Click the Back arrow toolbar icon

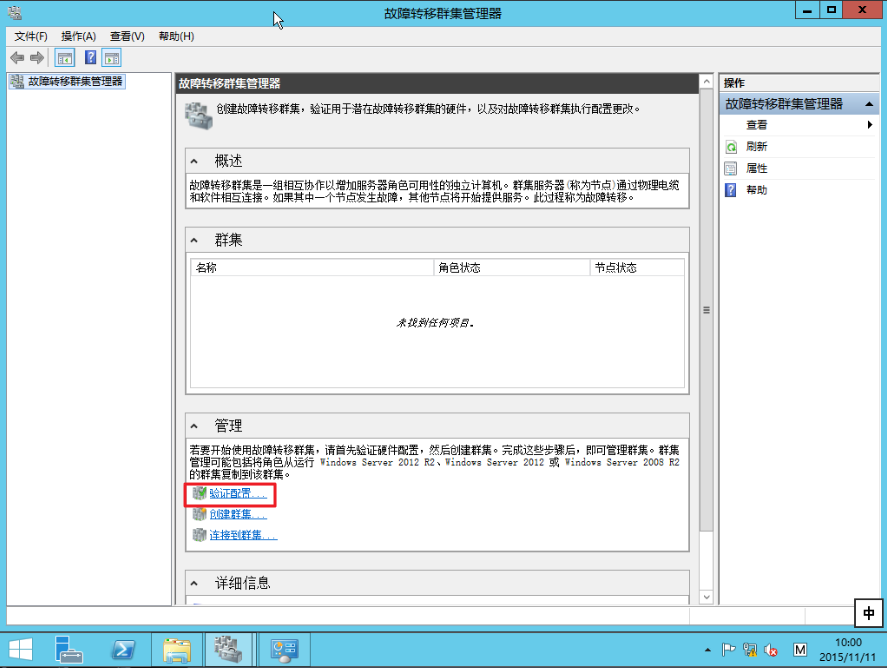point(17,58)
